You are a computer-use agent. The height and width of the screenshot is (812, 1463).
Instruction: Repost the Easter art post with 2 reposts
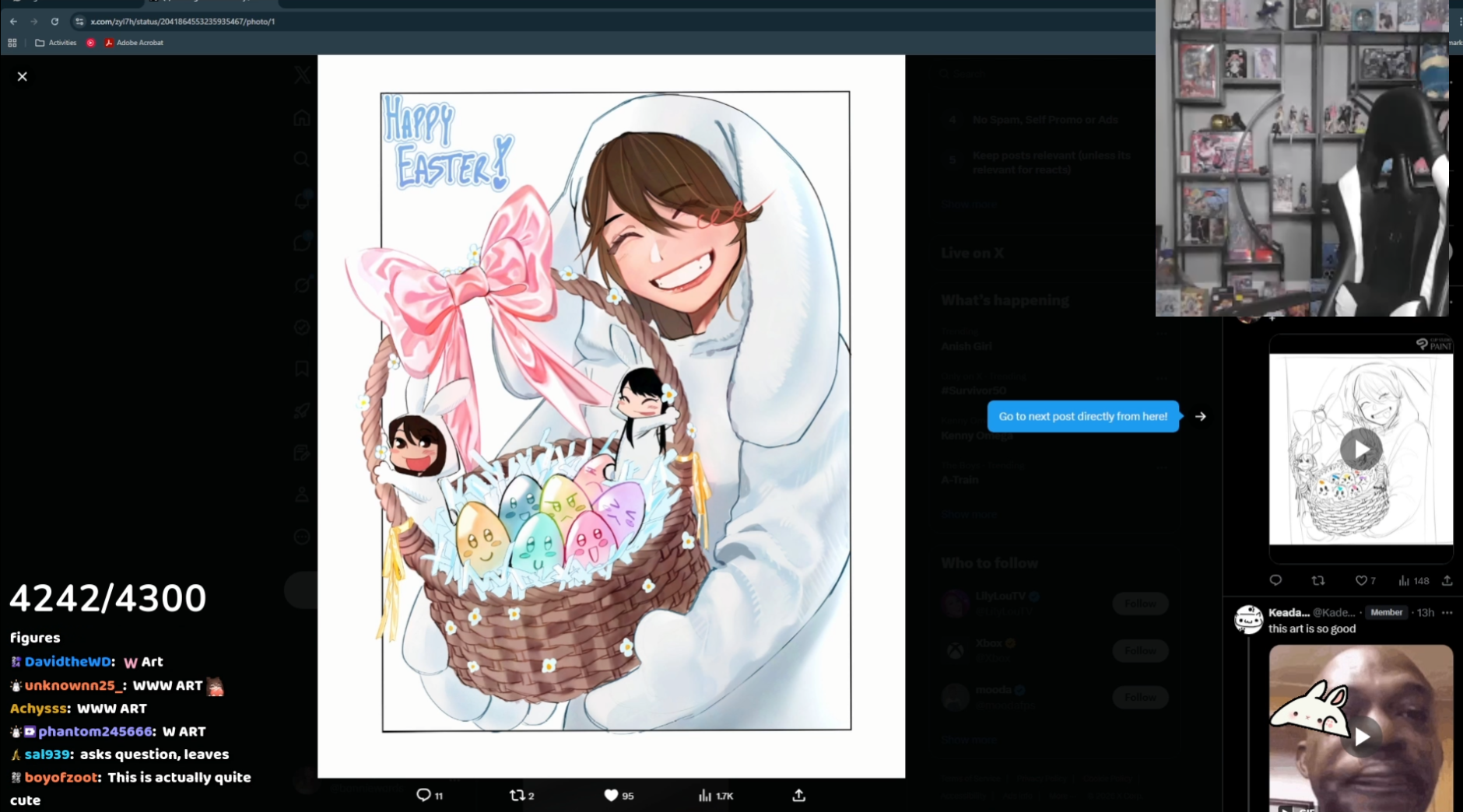pos(517,795)
